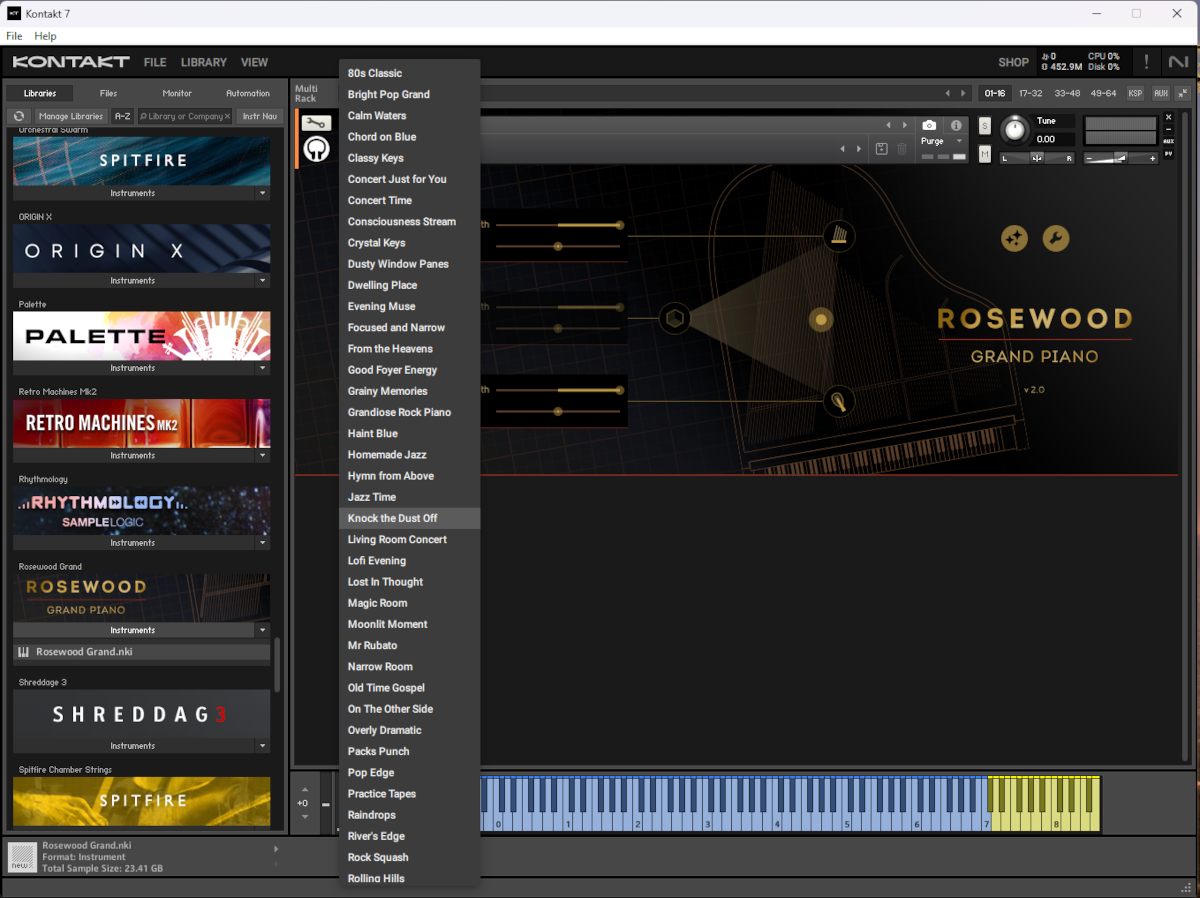Open the gold wrench settings icon
Screen dimensions: 1200x898
1056,238
